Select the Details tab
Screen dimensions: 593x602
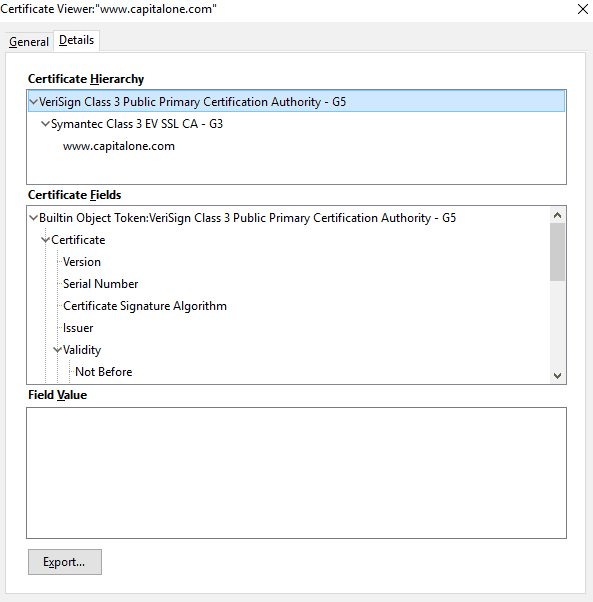point(76,40)
